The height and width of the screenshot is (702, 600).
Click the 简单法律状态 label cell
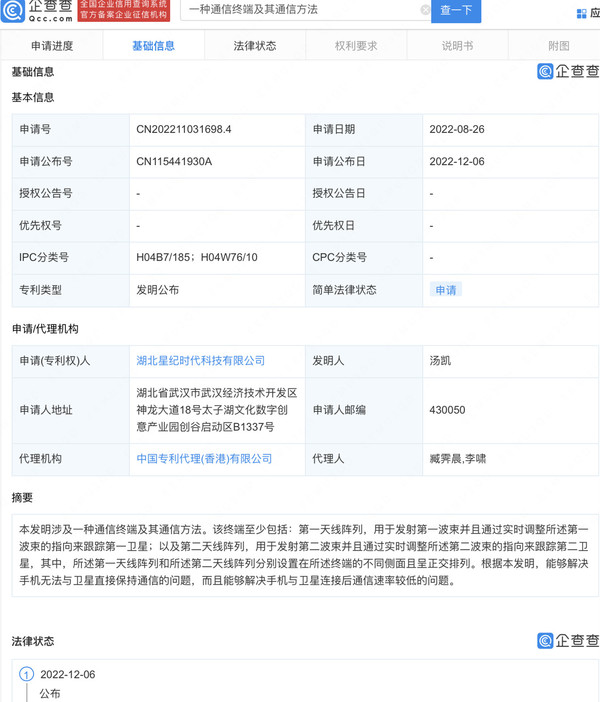pos(364,290)
